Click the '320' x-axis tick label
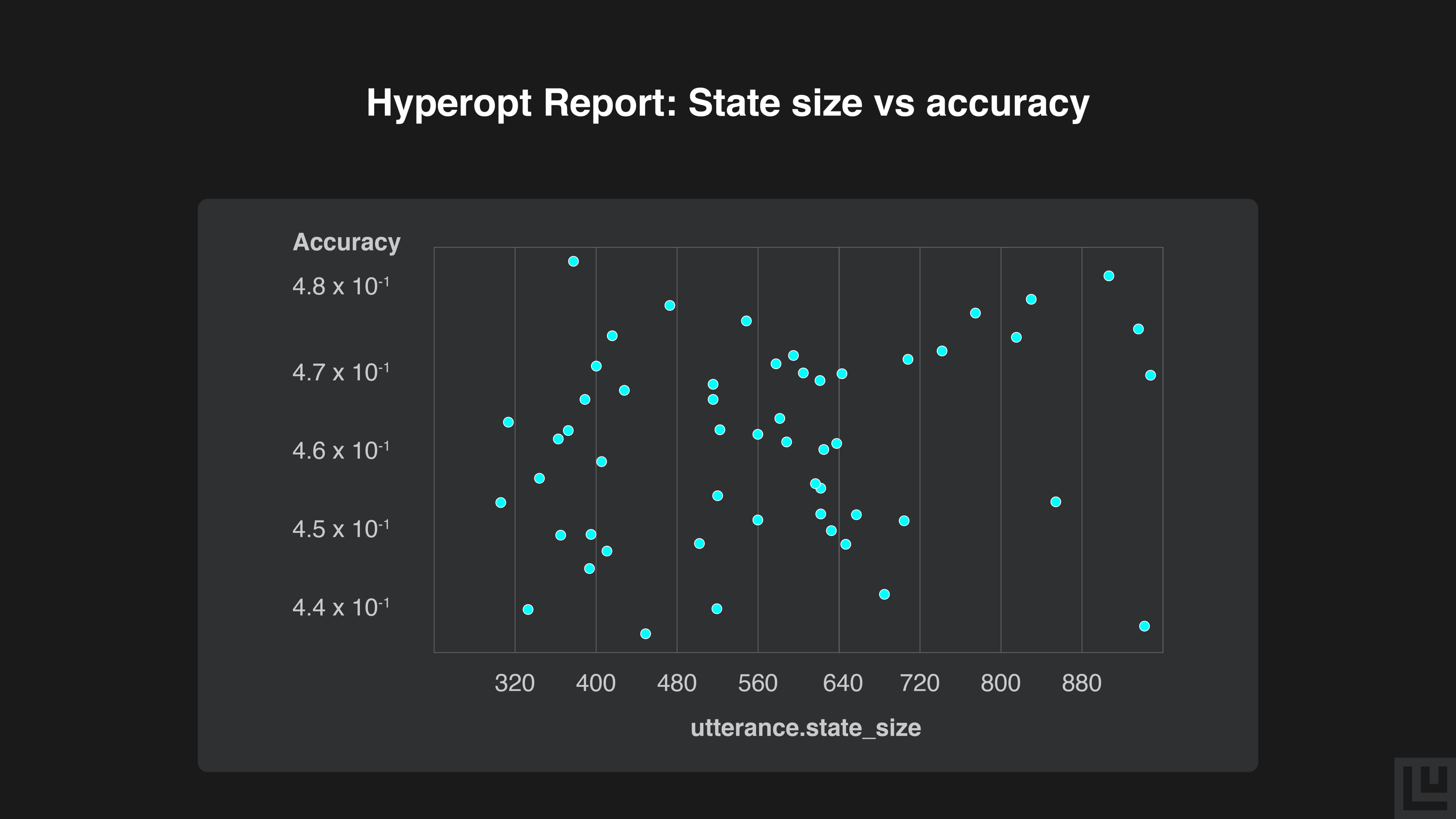The width and height of the screenshot is (1456, 819). [x=514, y=683]
